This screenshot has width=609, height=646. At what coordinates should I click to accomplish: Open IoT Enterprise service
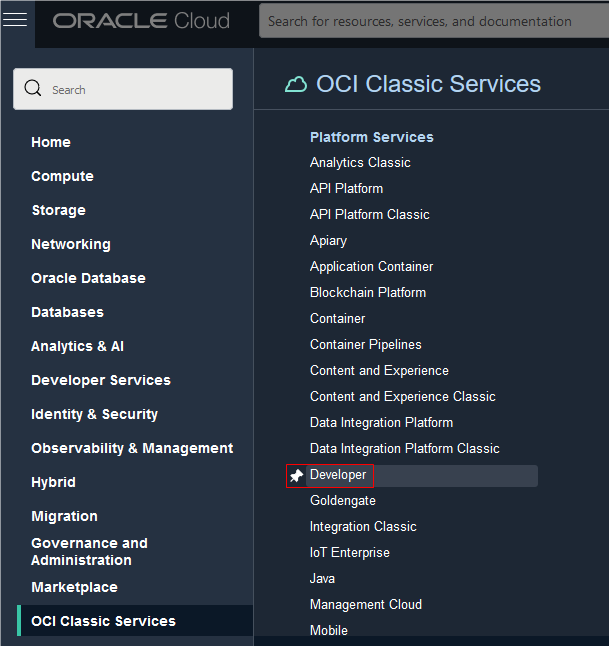pos(349,552)
